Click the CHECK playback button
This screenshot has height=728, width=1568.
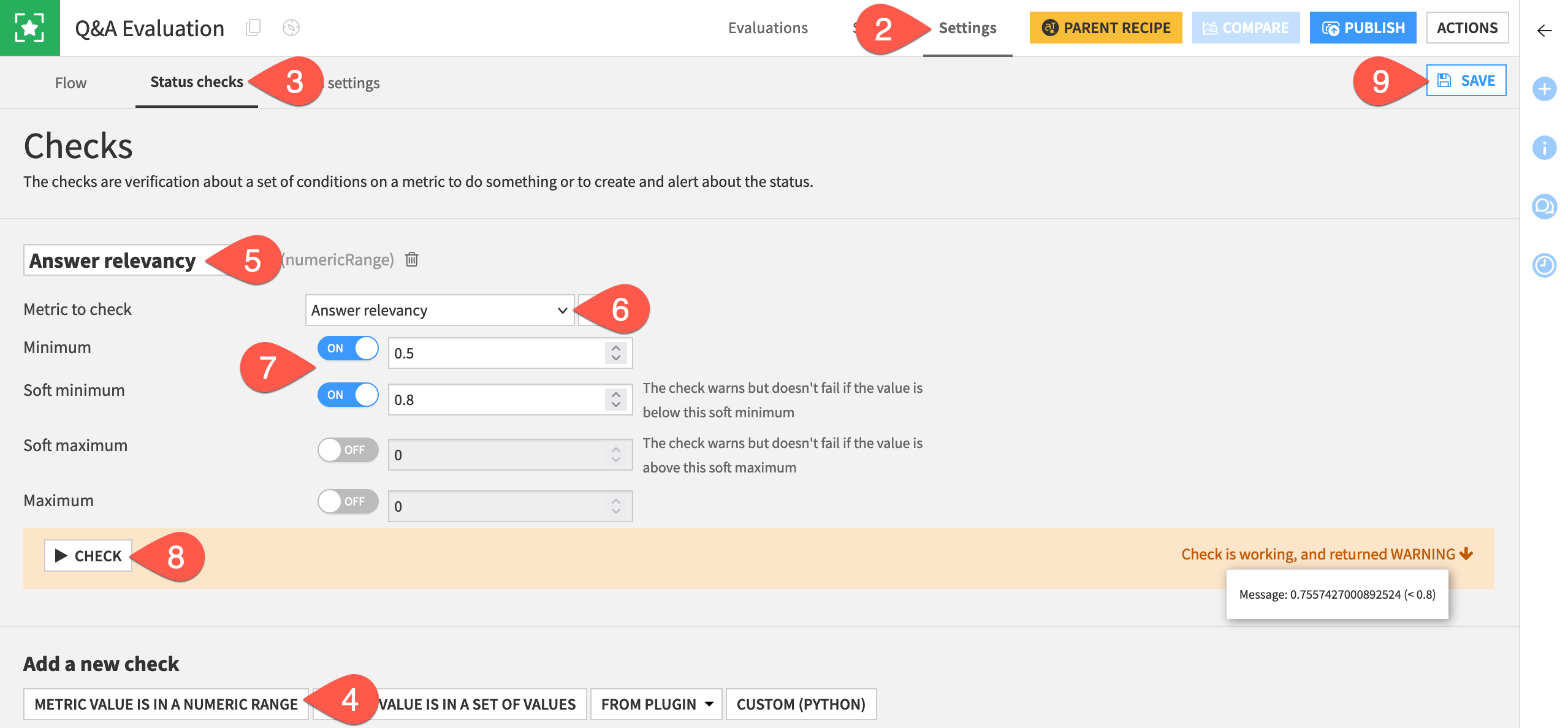coord(88,554)
